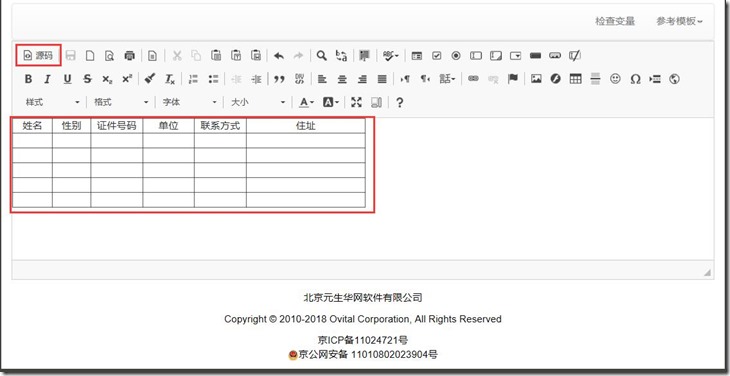The width and height of the screenshot is (730, 376).
Task: Maximize the editor area
Action: pyautogui.click(x=356, y=102)
